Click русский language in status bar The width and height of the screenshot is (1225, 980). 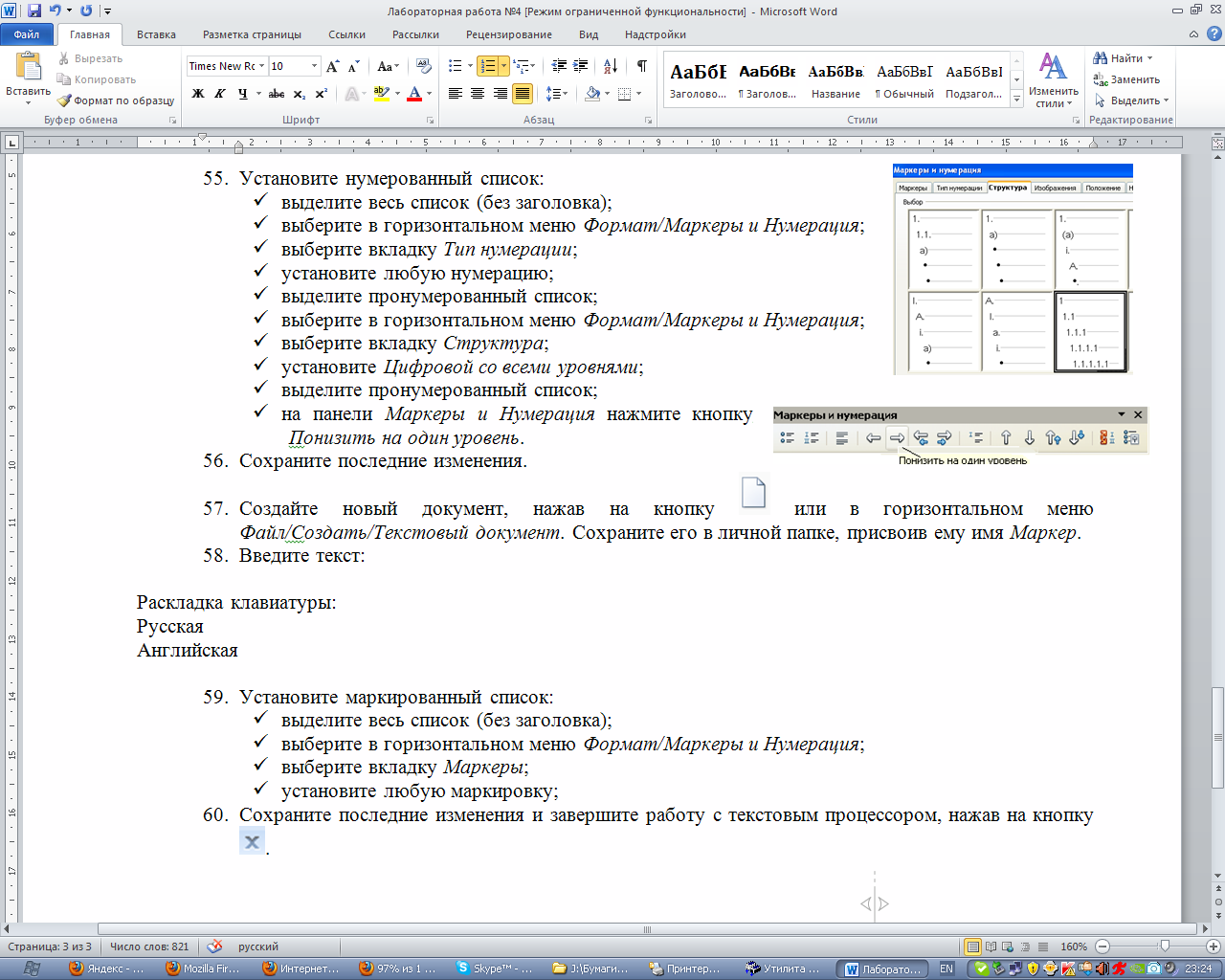click(x=258, y=947)
